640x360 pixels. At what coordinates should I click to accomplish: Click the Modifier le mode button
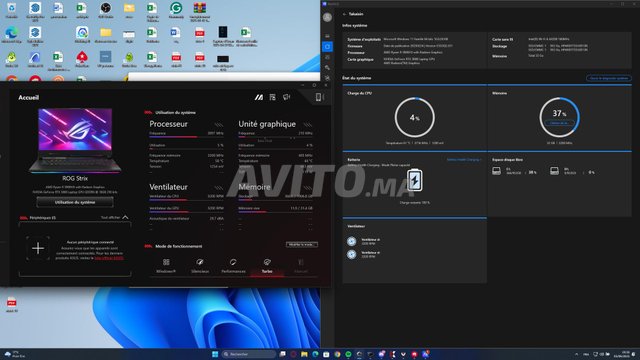pos(302,244)
